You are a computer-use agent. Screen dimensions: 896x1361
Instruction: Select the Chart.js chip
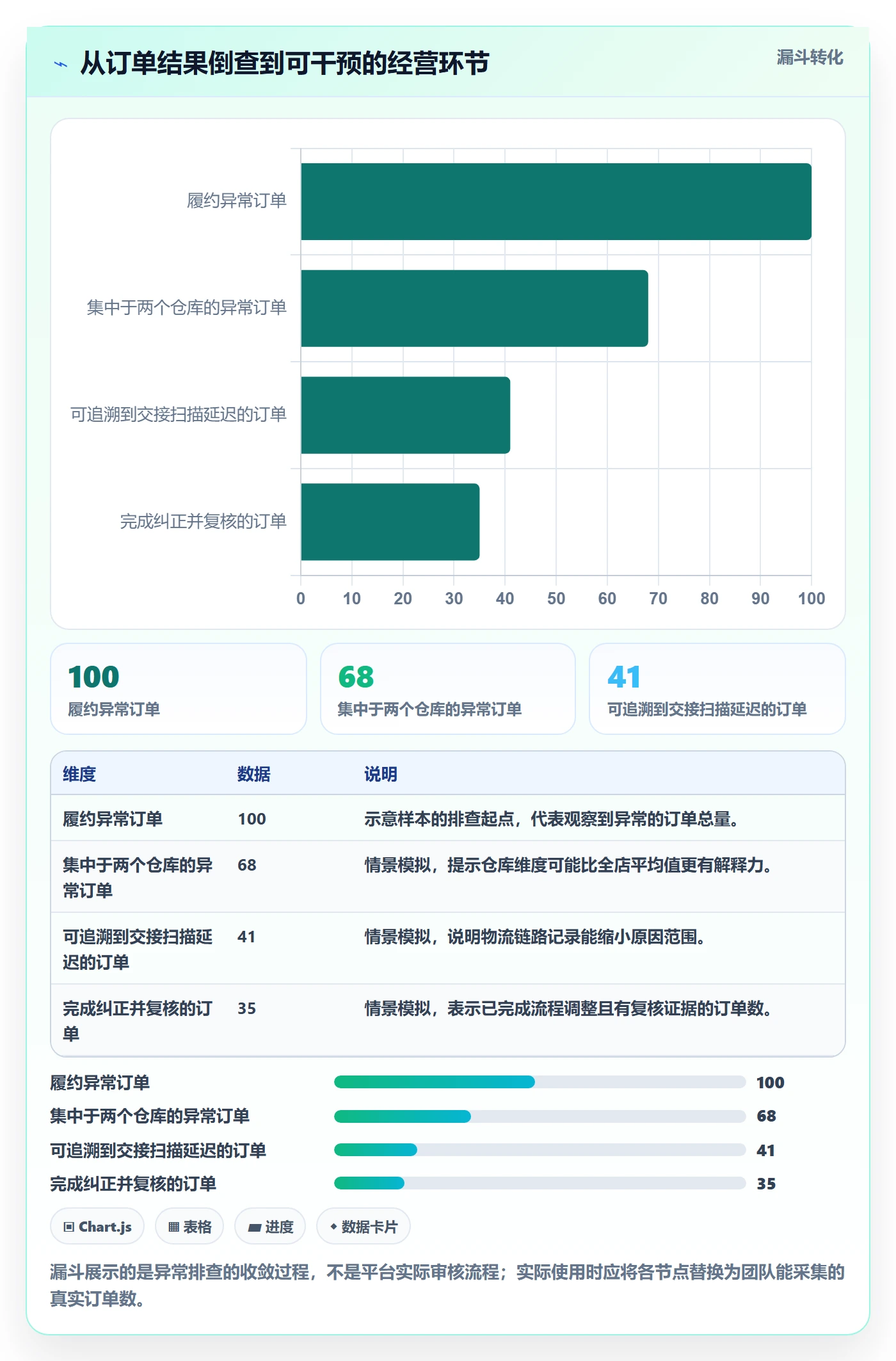coord(97,1227)
